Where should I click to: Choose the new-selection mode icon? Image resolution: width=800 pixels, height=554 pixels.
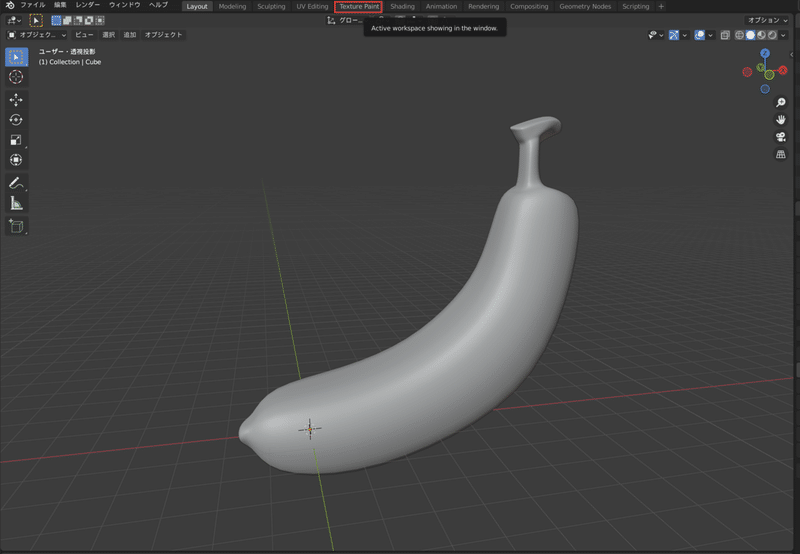[56, 20]
